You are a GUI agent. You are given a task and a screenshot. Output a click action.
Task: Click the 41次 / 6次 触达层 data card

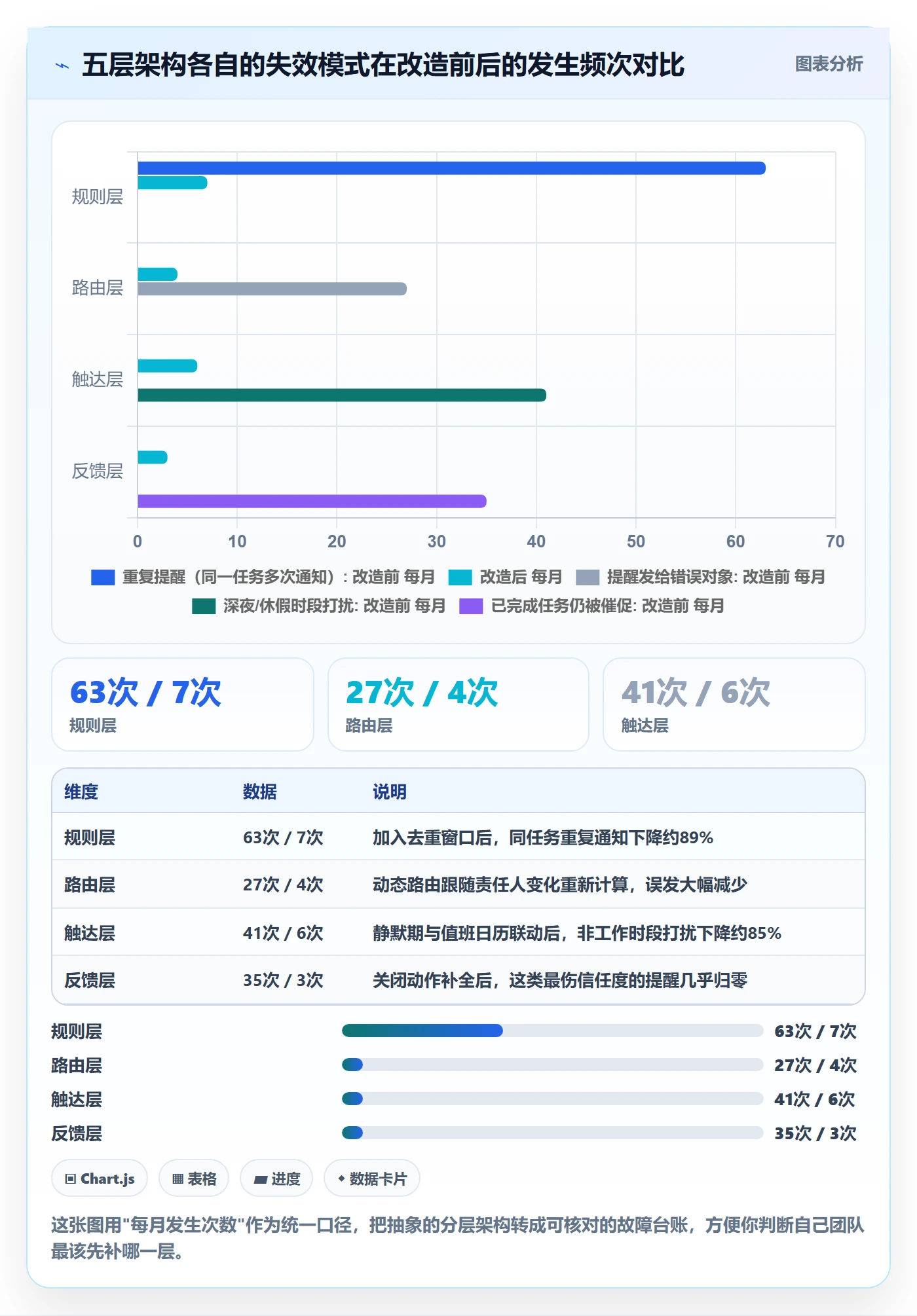pos(734,704)
